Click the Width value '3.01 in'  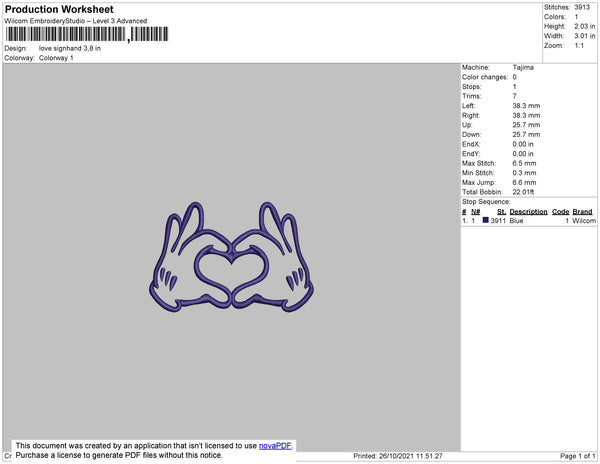coord(584,36)
